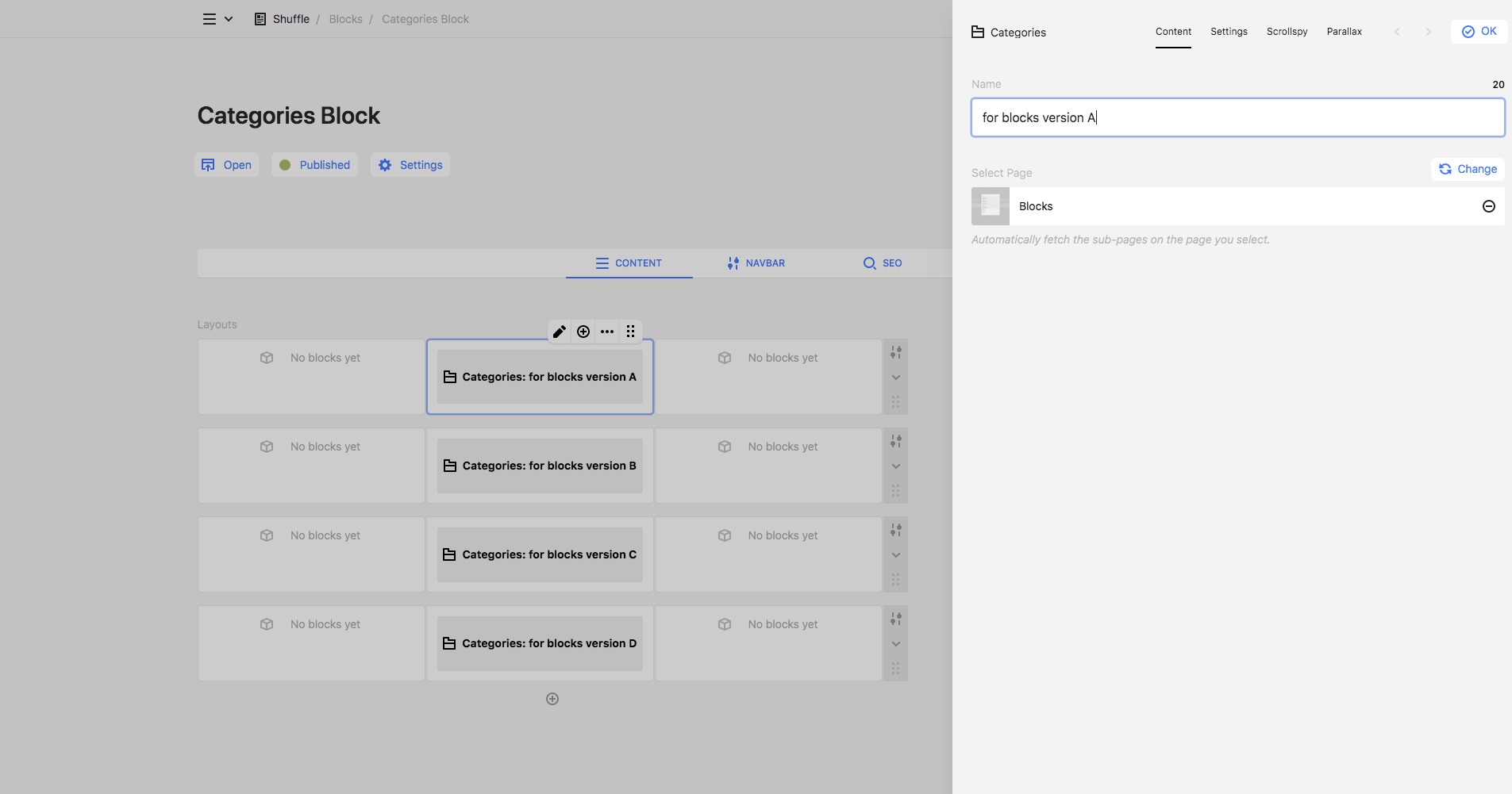This screenshot has width=1512, height=794.
Task: Click the Change button for Select Page
Action: point(1468,169)
